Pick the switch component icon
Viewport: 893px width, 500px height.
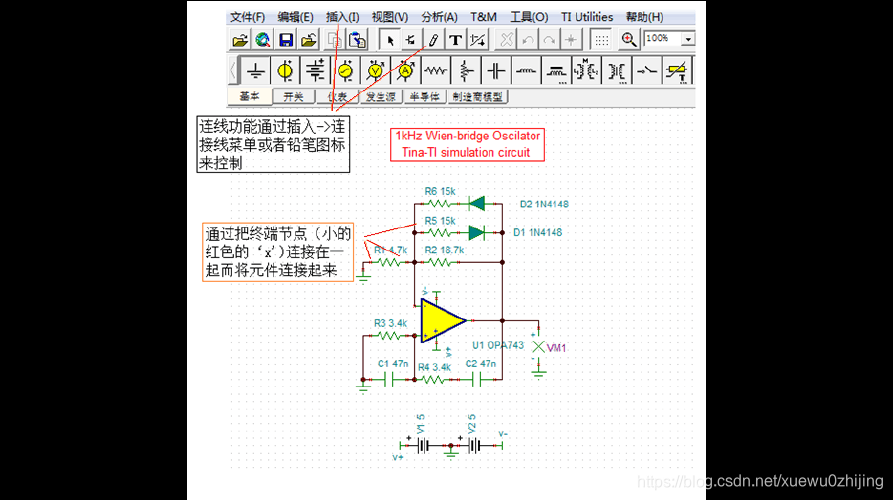(646, 71)
